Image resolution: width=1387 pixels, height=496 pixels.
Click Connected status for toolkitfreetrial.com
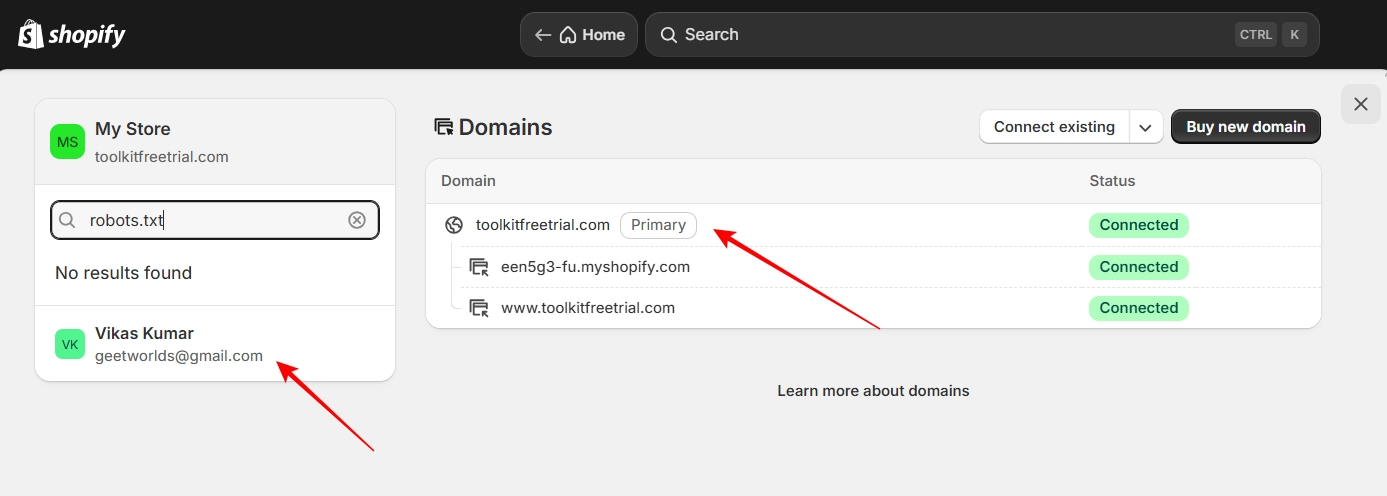point(1139,225)
